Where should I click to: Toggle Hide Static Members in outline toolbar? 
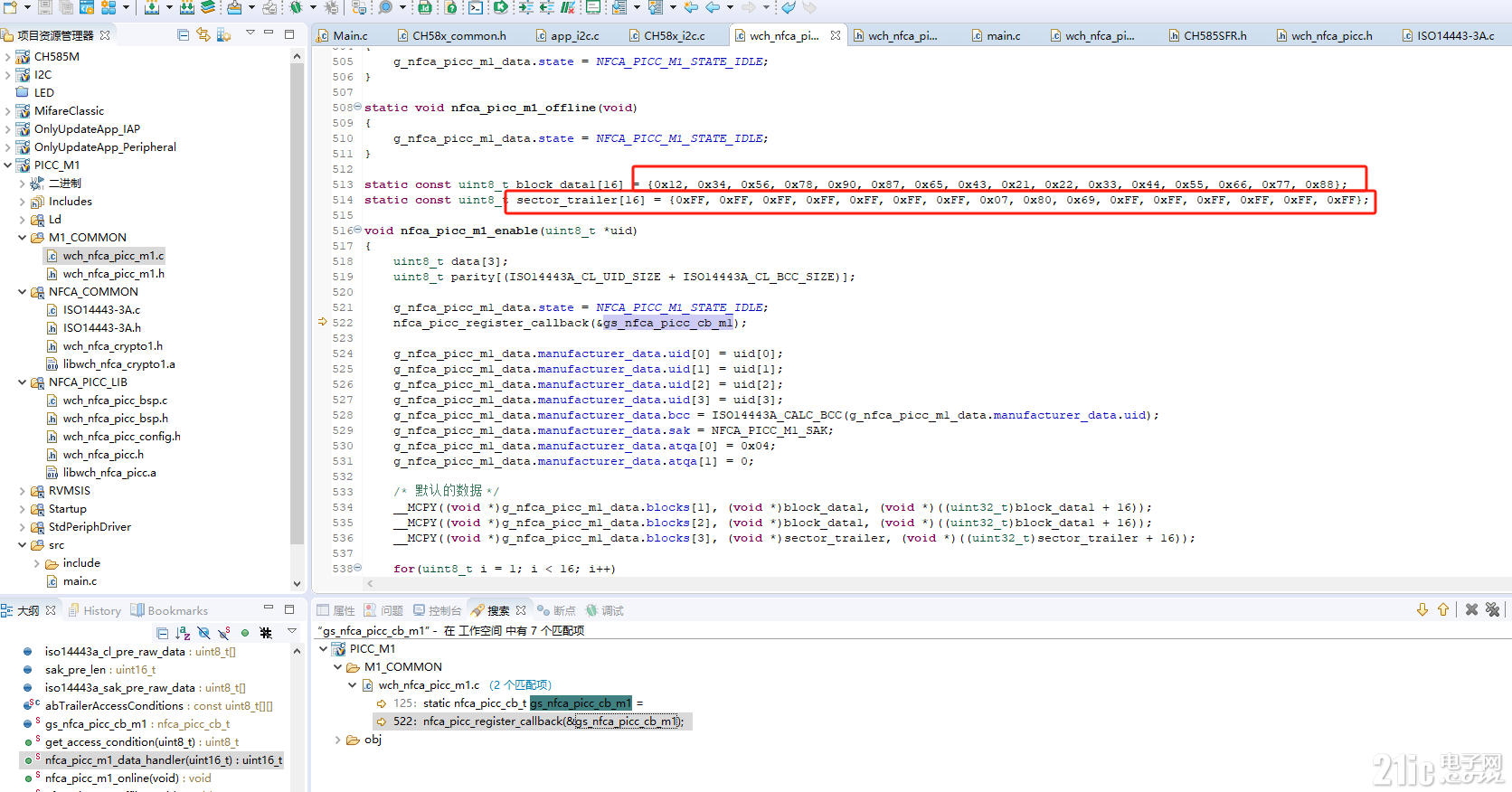click(224, 633)
